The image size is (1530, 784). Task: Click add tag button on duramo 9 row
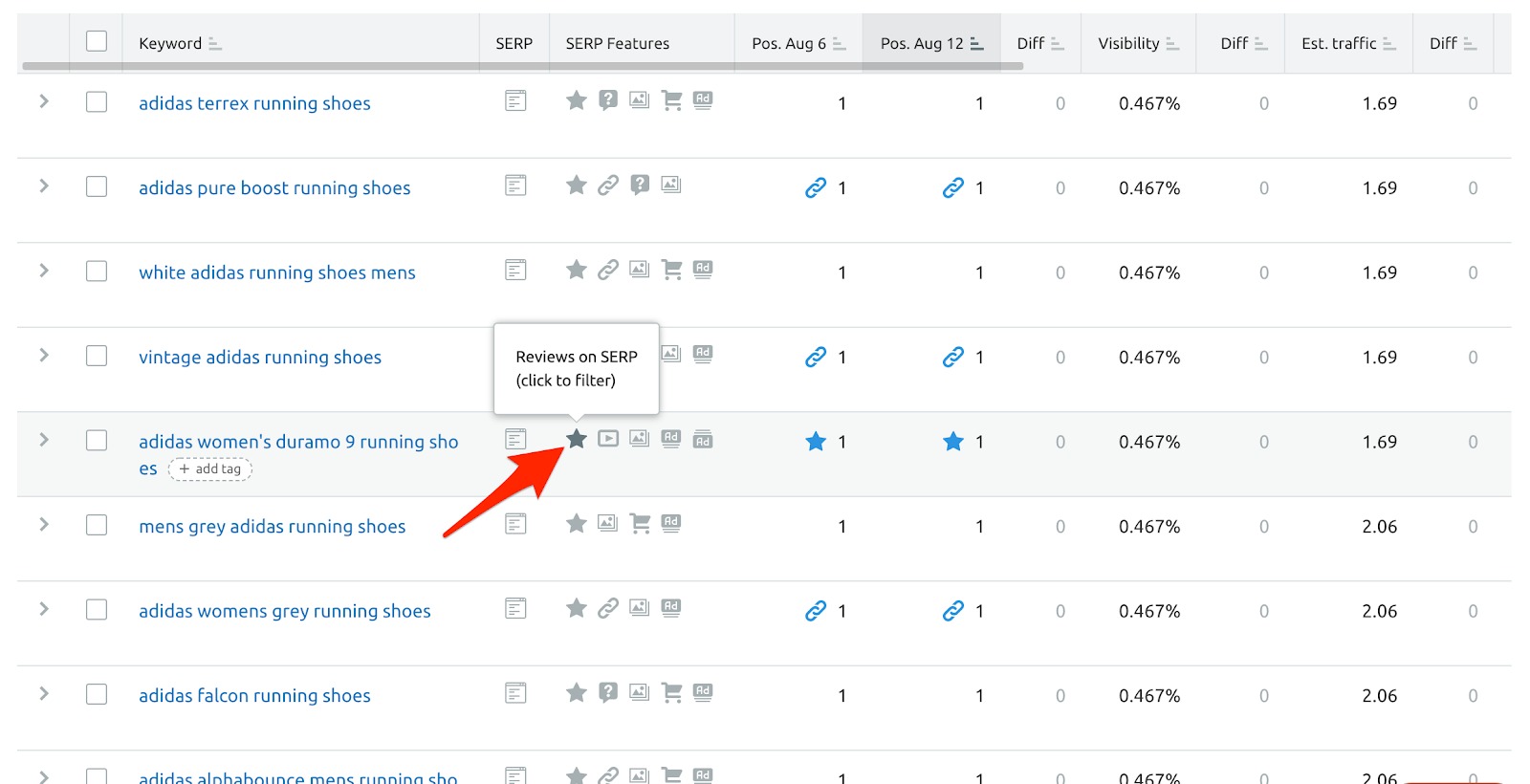210,468
